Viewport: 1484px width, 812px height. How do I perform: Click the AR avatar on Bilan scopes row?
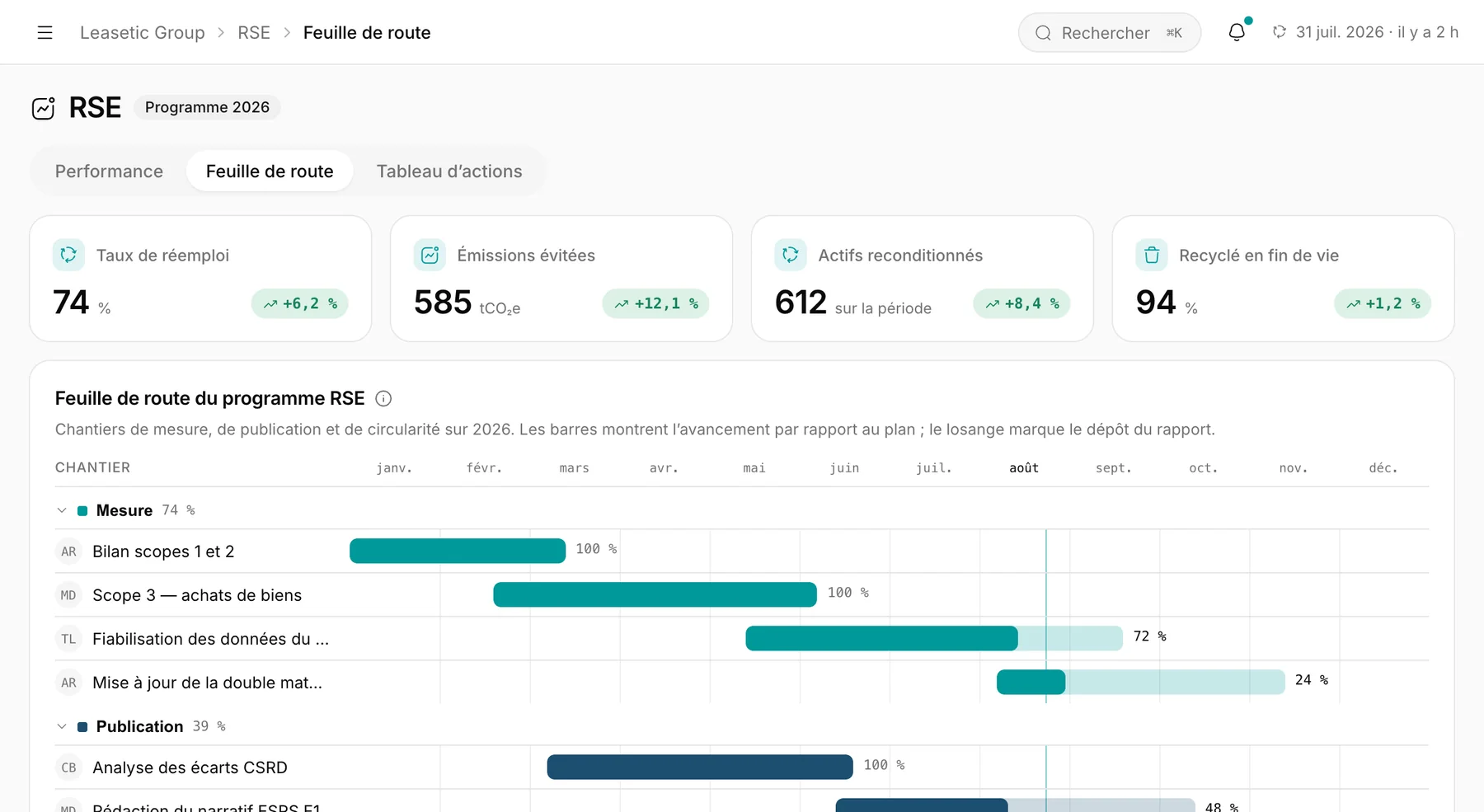68,552
